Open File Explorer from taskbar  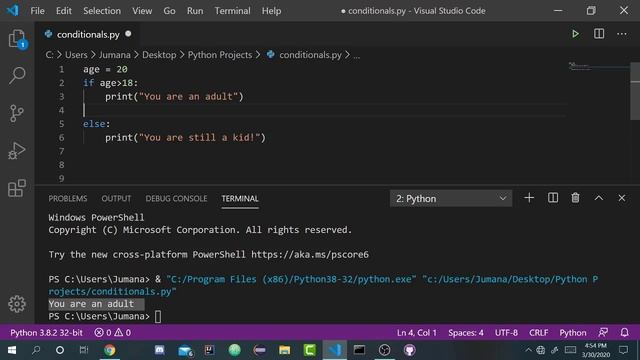(x=284, y=350)
